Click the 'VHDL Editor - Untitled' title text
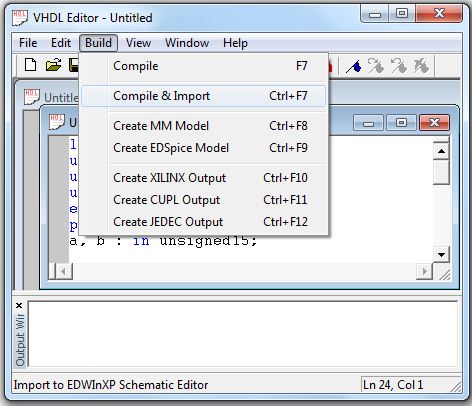 93,18
